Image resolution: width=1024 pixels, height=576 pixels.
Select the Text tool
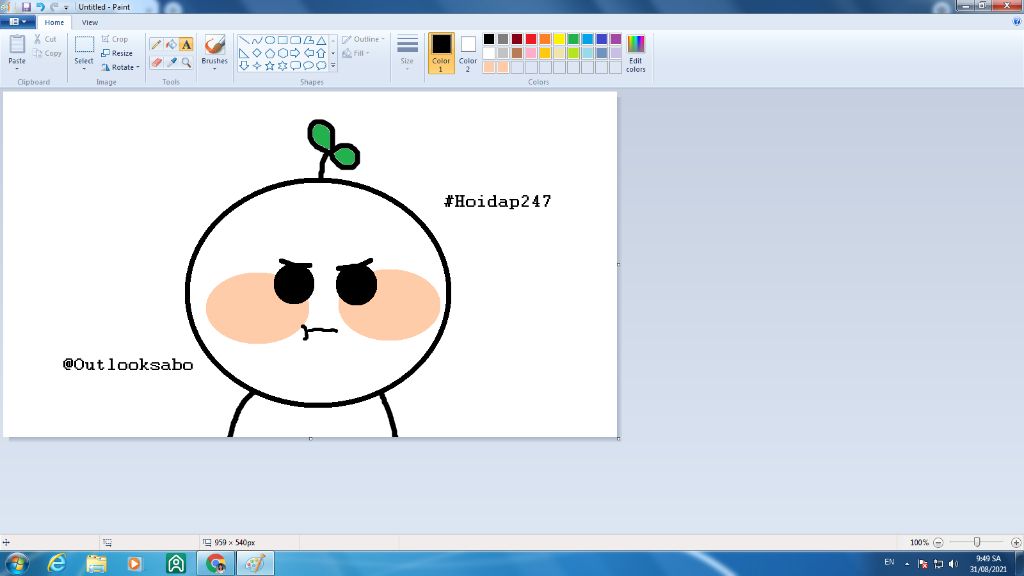(x=186, y=44)
